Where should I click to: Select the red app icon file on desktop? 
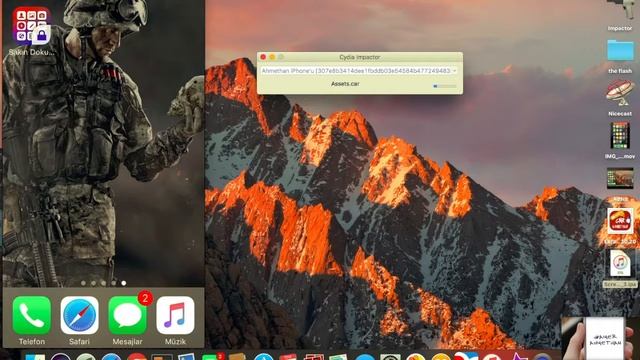click(x=620, y=221)
